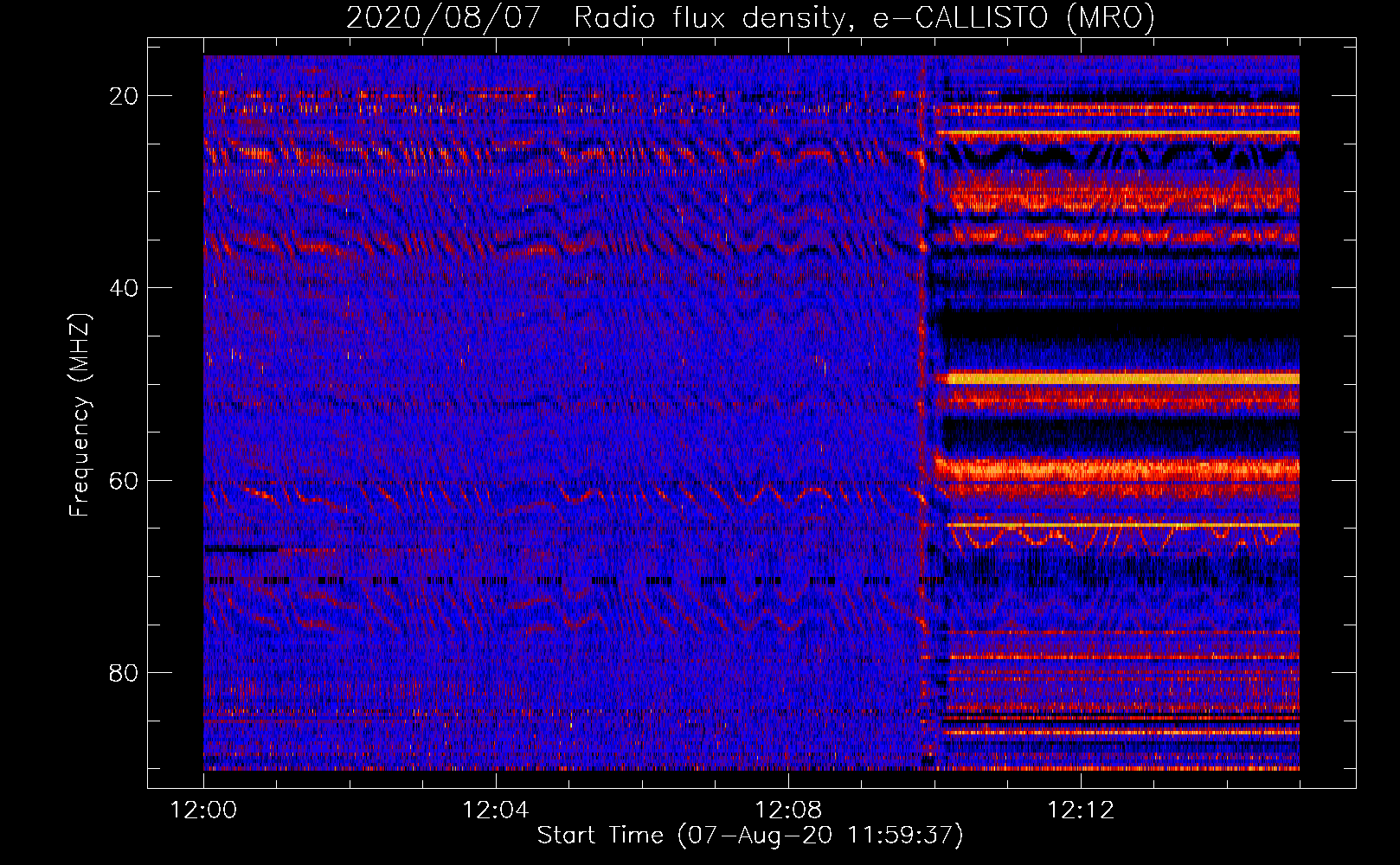Click the 12:04 time tick label
Viewport: 1400px width, 865px height.
[495, 811]
